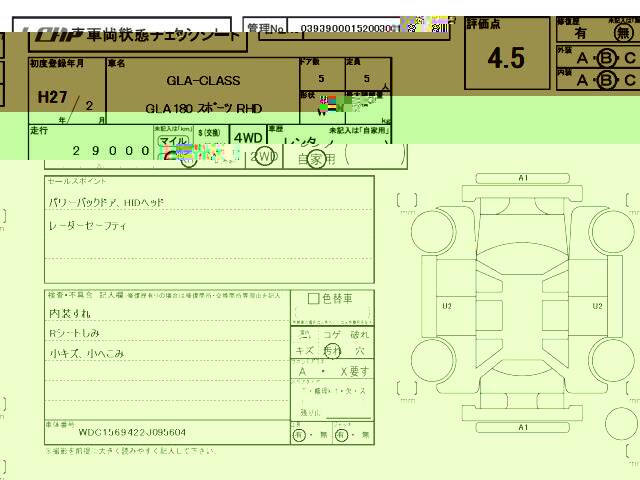Select the 'X要す' windshield option
The height and width of the screenshot is (480, 640).
(x=354, y=371)
